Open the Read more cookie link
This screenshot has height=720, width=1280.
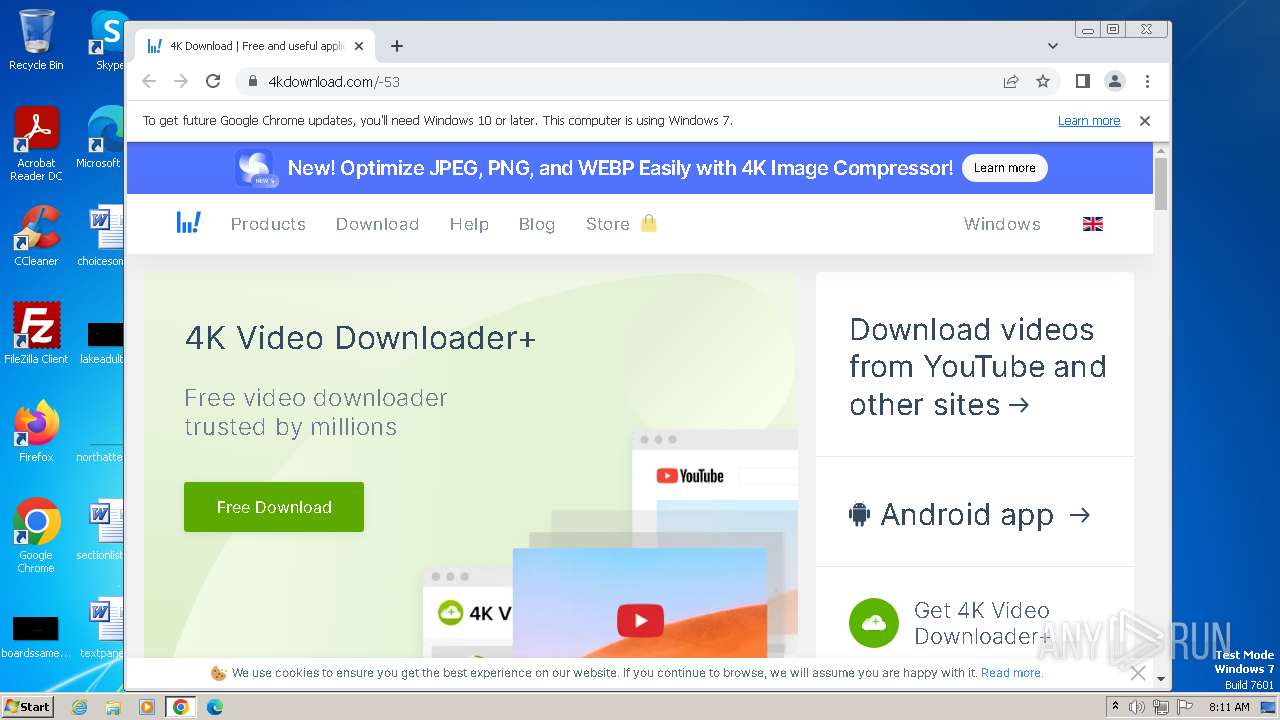[1011, 673]
